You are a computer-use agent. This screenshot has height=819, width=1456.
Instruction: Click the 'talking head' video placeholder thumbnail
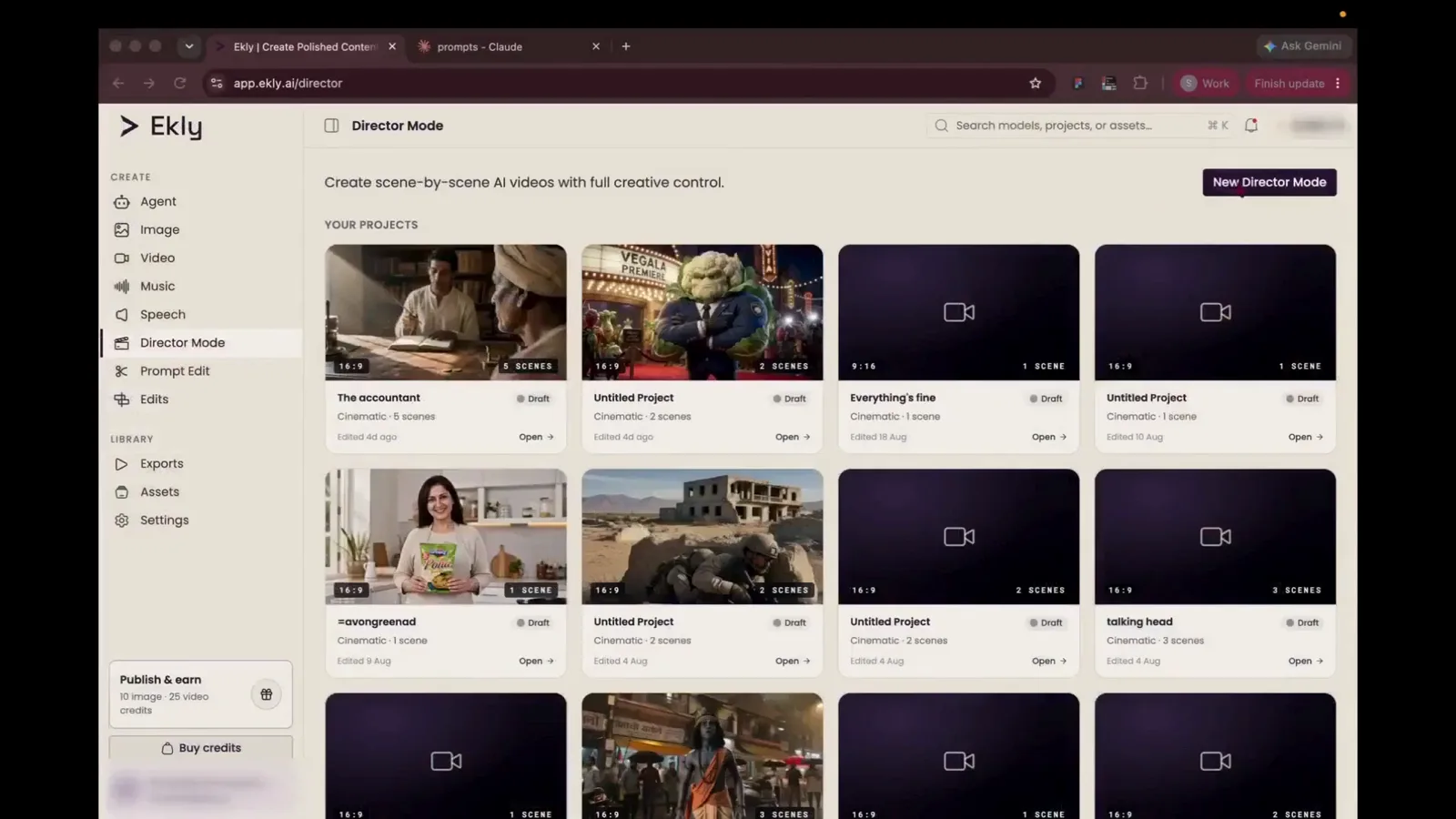[x=1216, y=537]
